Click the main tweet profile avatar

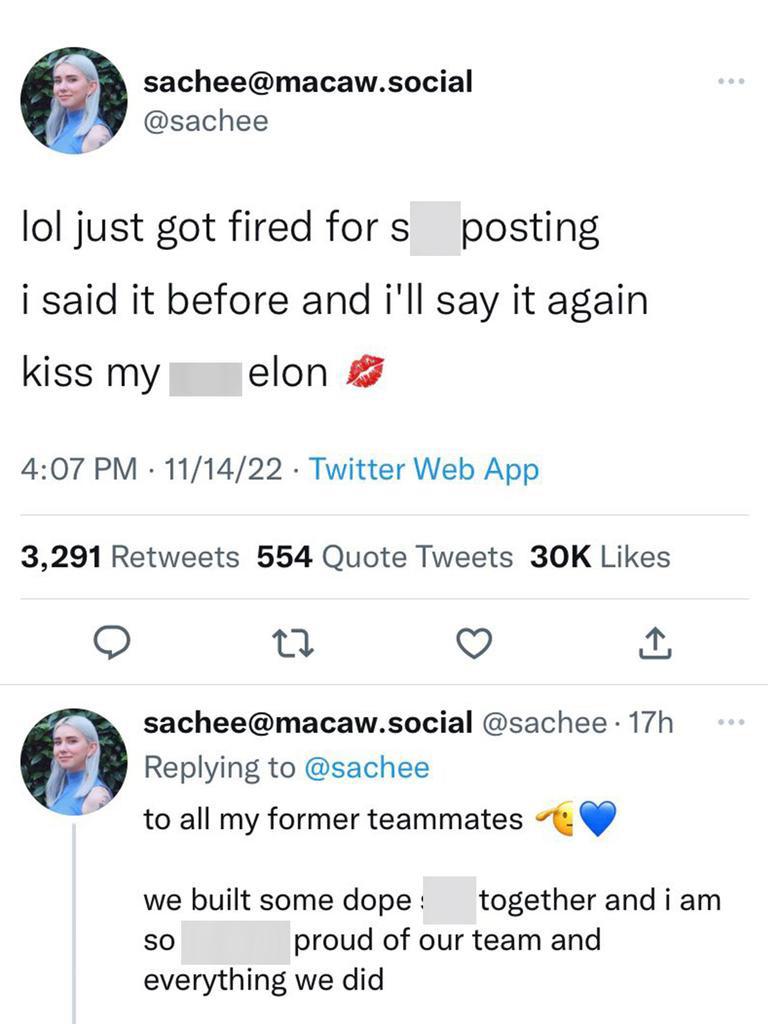pyautogui.click(x=74, y=100)
